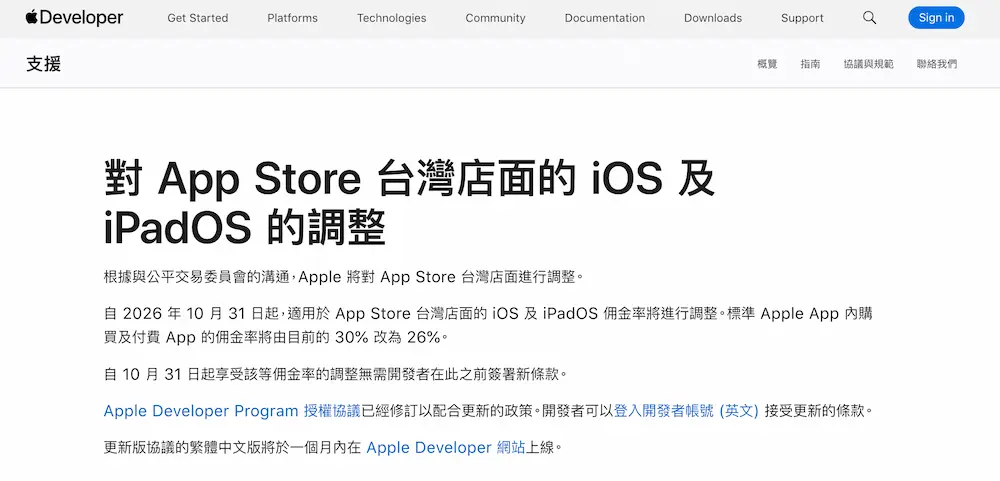Open the Apple Developer 網站 link
1000x481 pixels.
[x=445, y=448]
